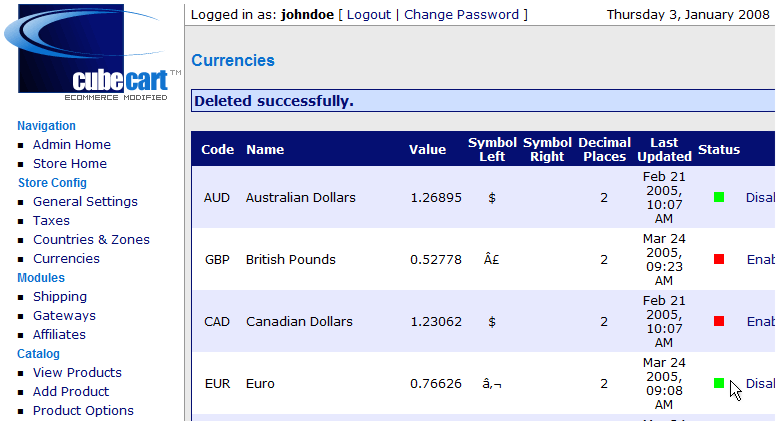Open Add Product in Catalog
Screen dimensions: 776x422
pyautogui.click(x=71, y=391)
